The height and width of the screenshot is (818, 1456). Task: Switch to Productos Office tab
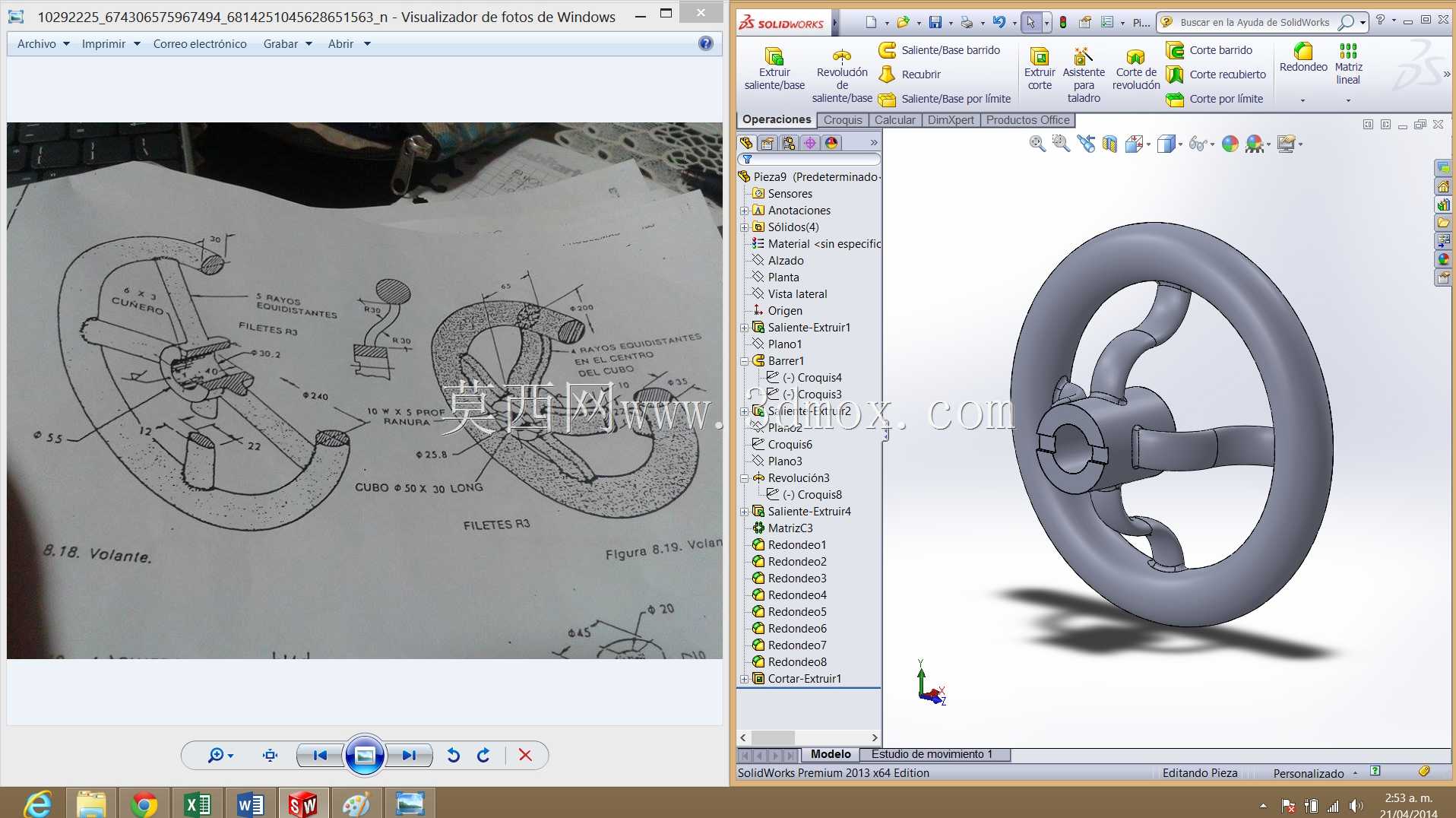[1028, 120]
